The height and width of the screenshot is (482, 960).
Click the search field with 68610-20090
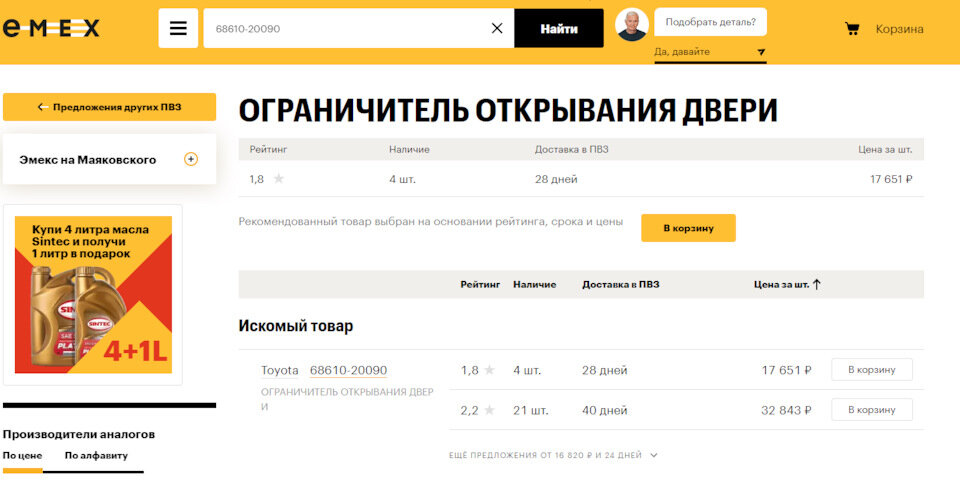point(359,28)
